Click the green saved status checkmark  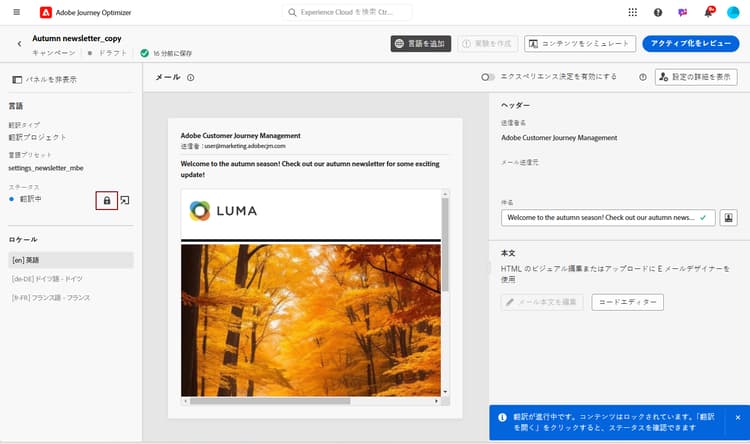point(144,53)
